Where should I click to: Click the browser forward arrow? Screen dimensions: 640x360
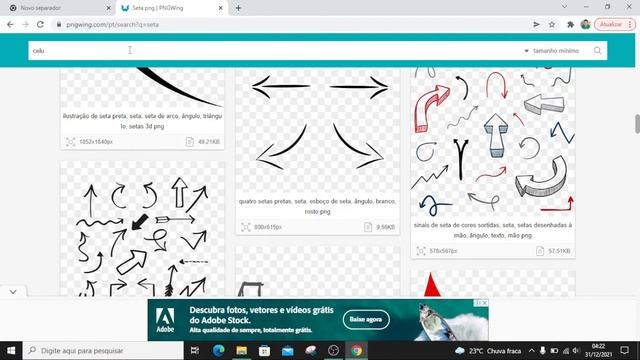pyautogui.click(x=25, y=24)
